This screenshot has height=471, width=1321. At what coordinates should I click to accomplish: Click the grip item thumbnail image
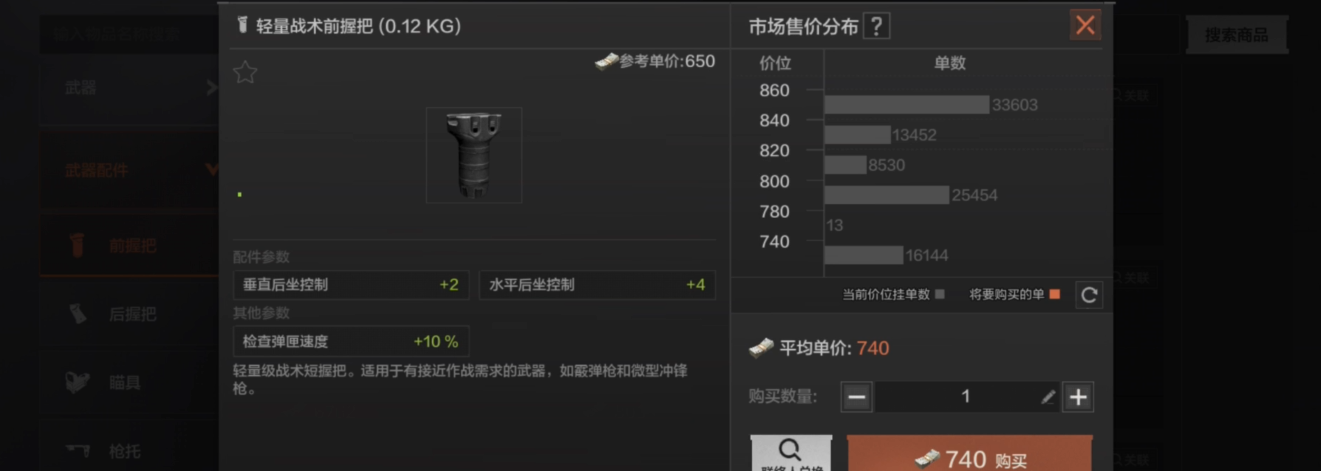[x=474, y=155]
